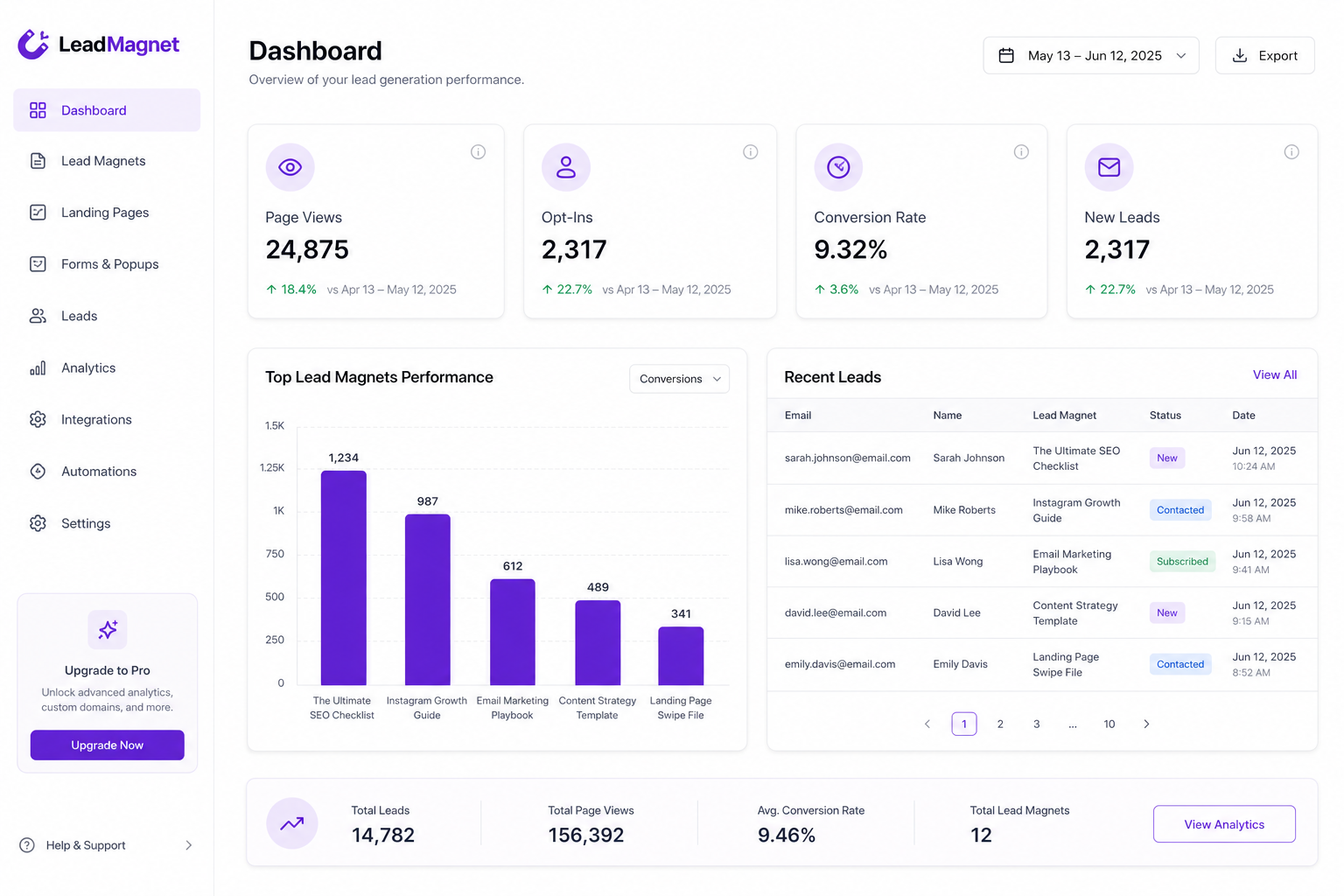
Task: Click the Leads people icon in sidebar
Action: click(38, 316)
